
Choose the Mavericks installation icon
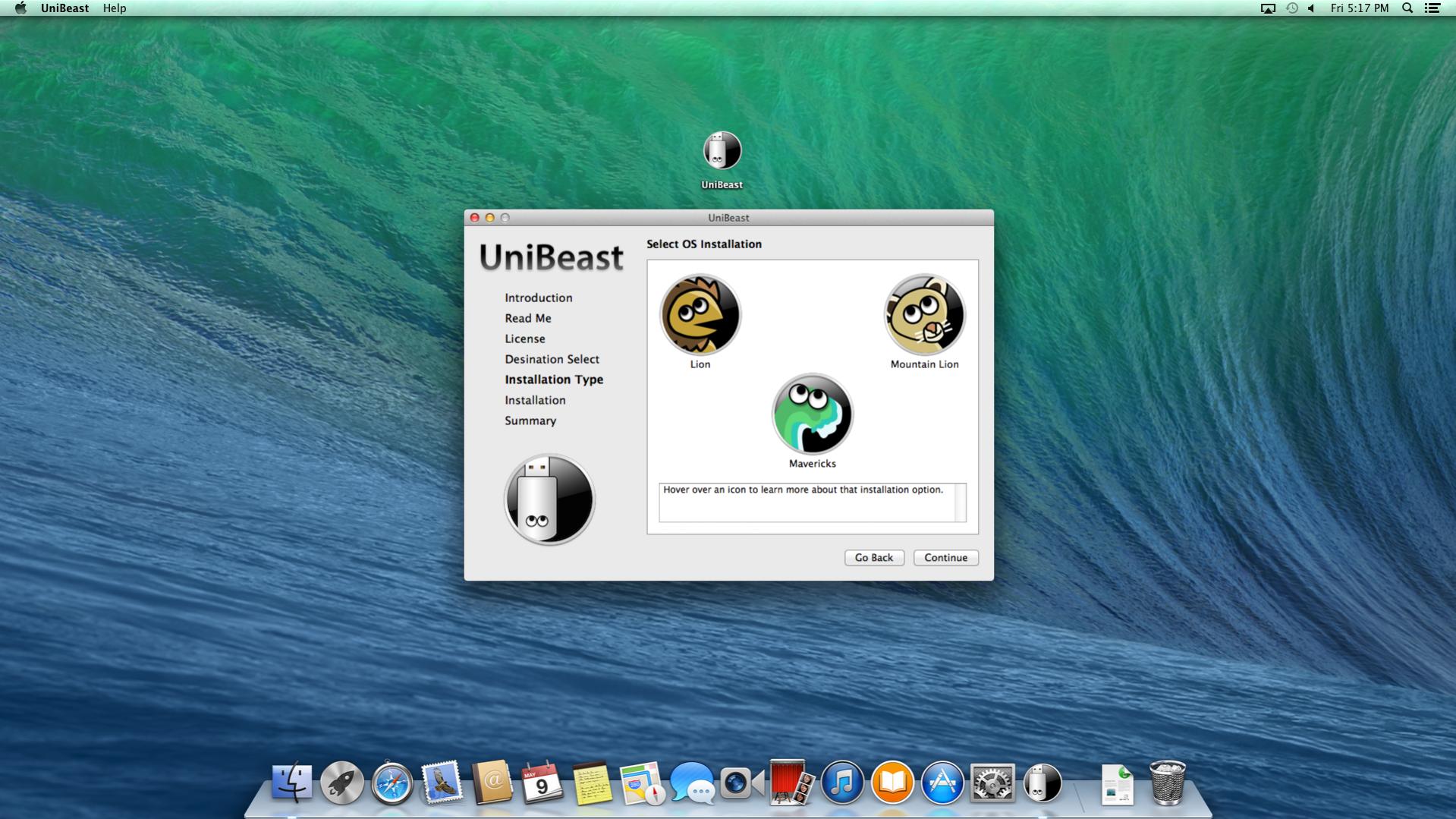[x=812, y=414]
